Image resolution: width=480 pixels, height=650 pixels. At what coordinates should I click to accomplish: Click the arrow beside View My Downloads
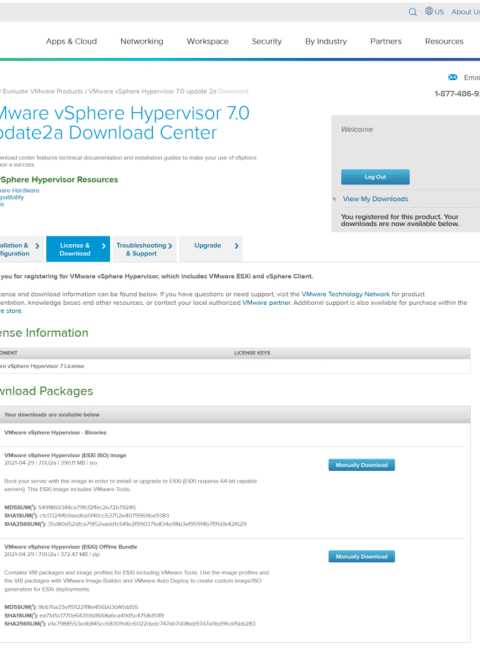[x=334, y=199]
